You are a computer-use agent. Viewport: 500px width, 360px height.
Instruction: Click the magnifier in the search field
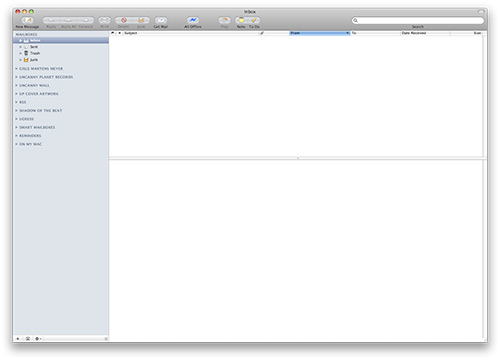[356, 20]
